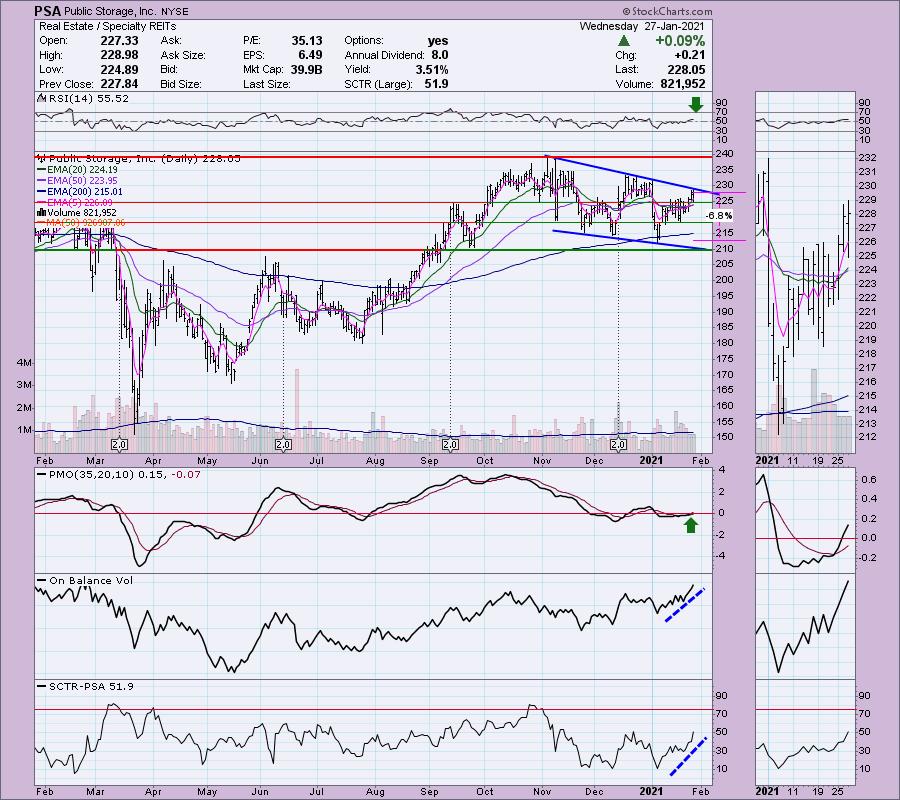Click the green up arrow in PMO panel
This screenshot has width=900, height=800.
pyautogui.click(x=690, y=525)
